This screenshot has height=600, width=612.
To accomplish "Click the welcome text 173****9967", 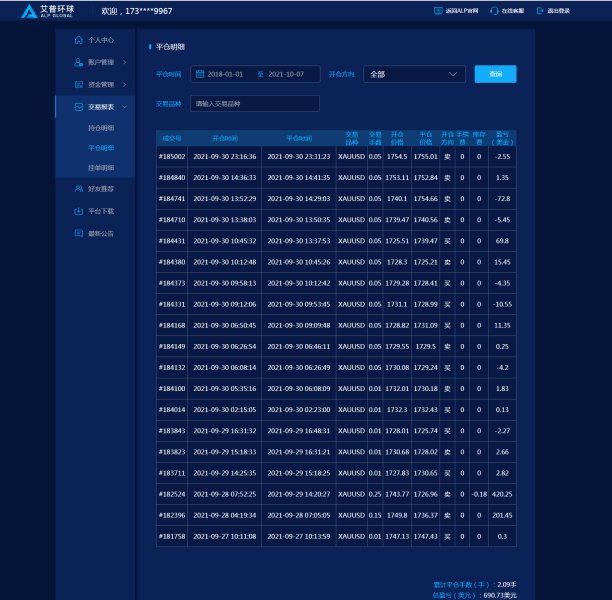I will tap(149, 11).
